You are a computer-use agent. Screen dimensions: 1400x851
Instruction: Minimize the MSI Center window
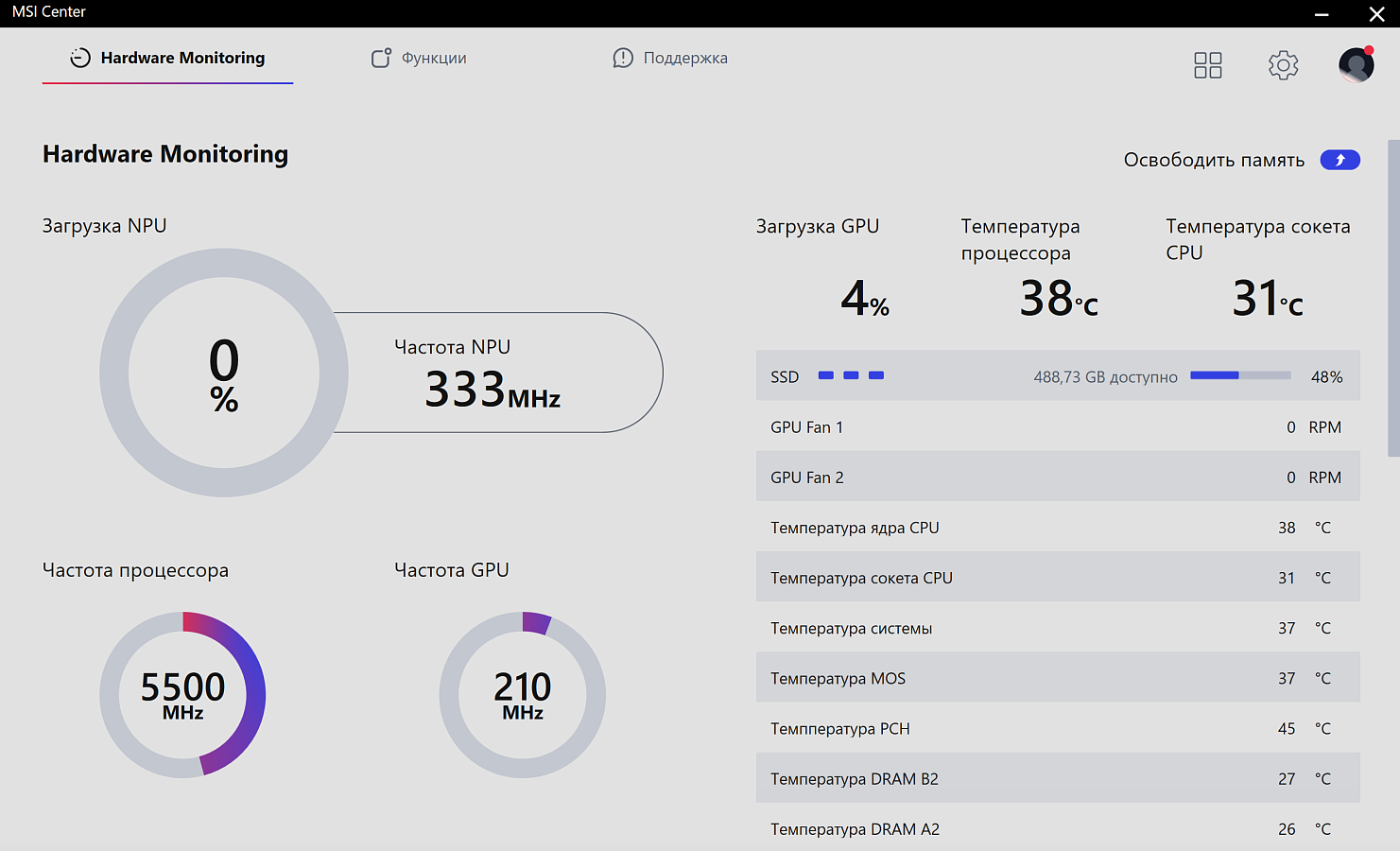pos(1322,13)
